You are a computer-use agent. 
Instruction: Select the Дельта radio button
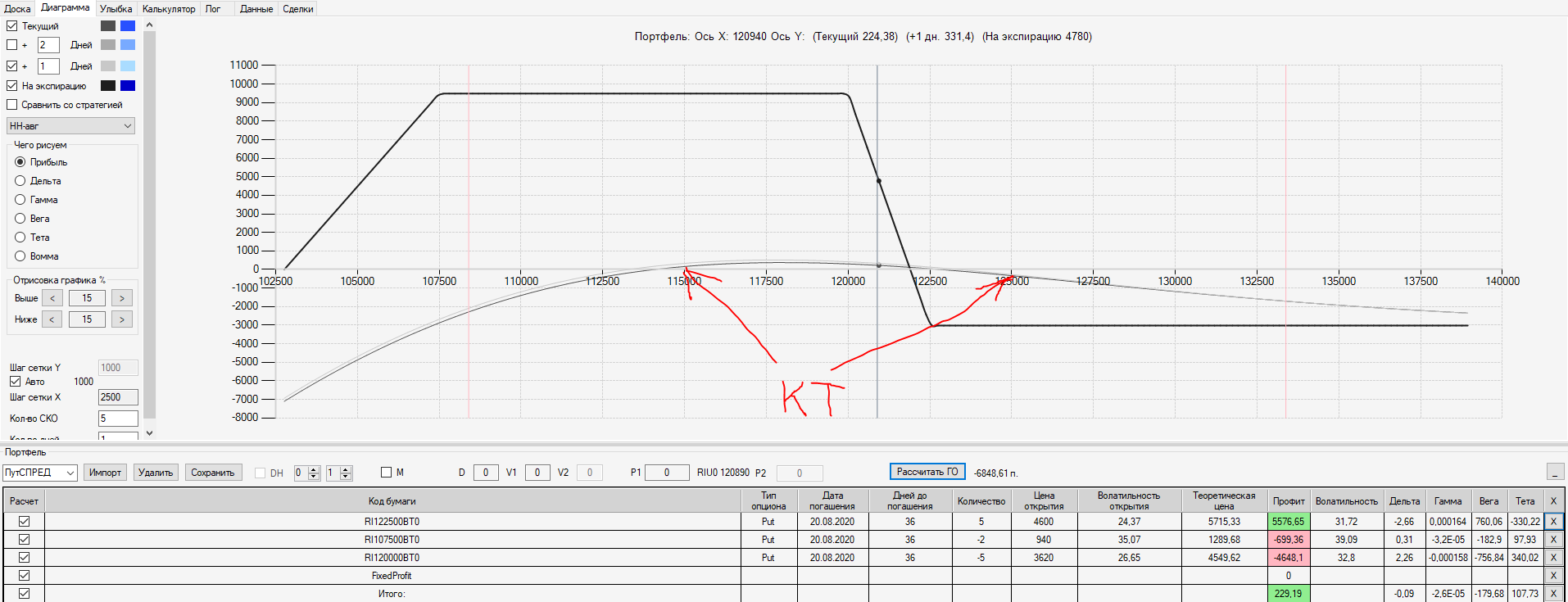point(20,181)
